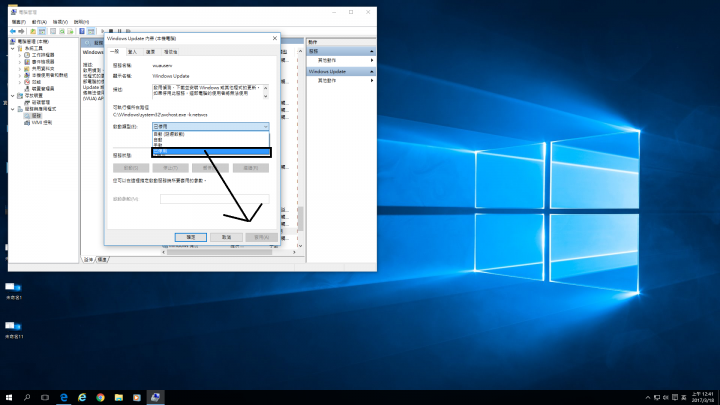
Task: Toggle the Show/Hide Action Pane toolbar icon
Action: (91, 31)
